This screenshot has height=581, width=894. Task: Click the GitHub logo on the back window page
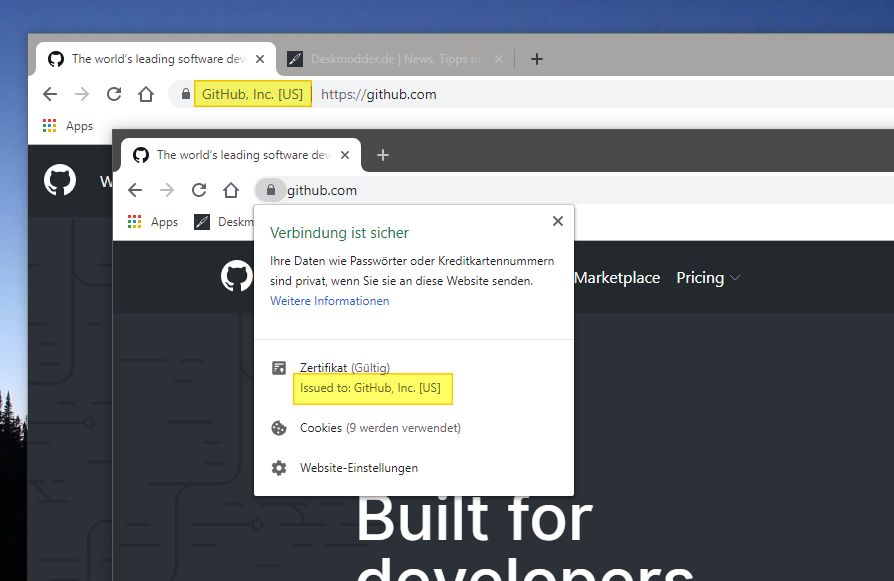(x=60, y=180)
